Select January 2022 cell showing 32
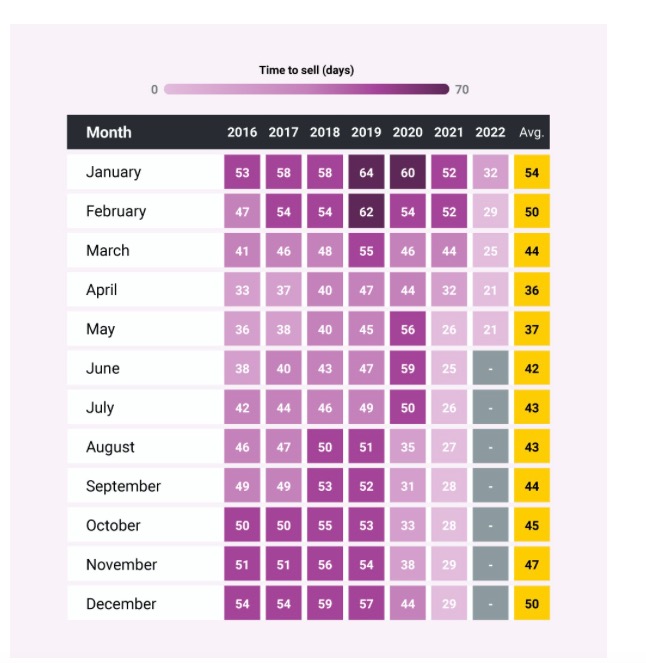The image size is (646, 663). point(490,172)
